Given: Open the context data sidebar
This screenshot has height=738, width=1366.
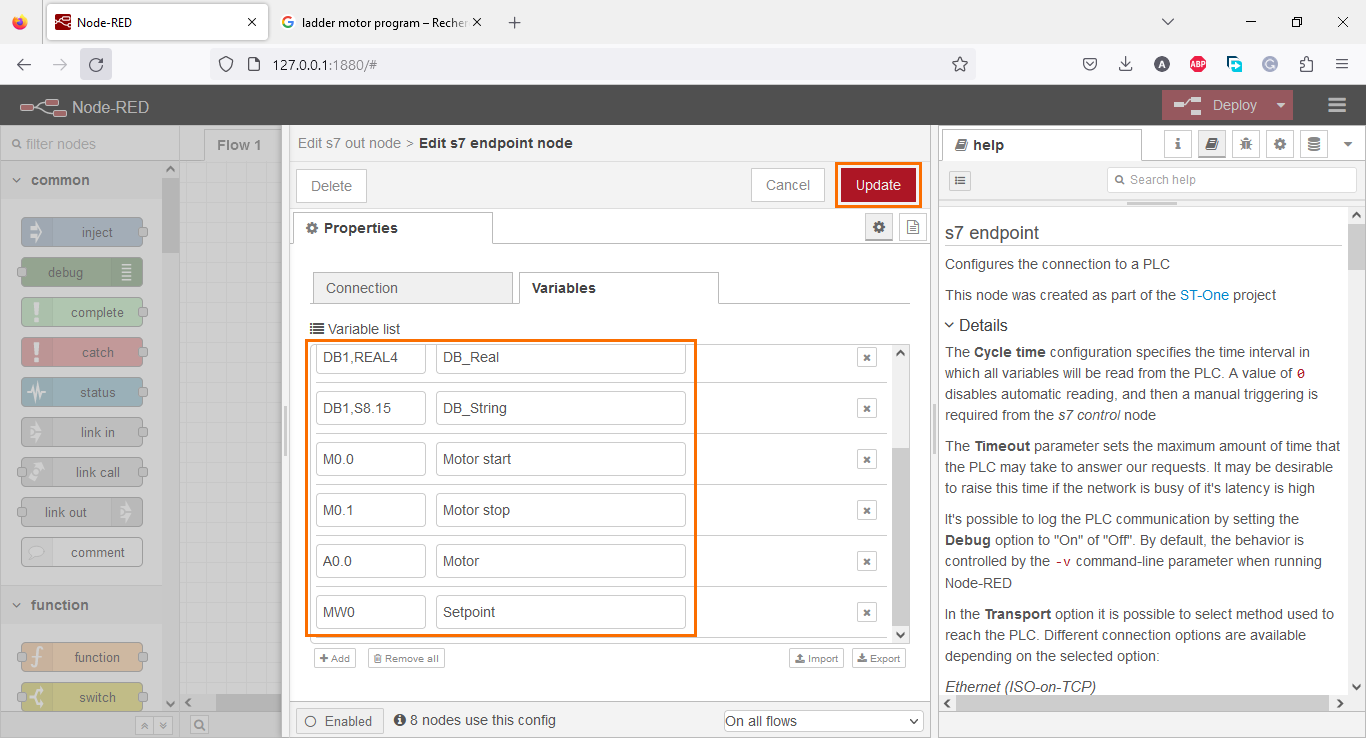Looking at the screenshot, I should [x=1313, y=144].
